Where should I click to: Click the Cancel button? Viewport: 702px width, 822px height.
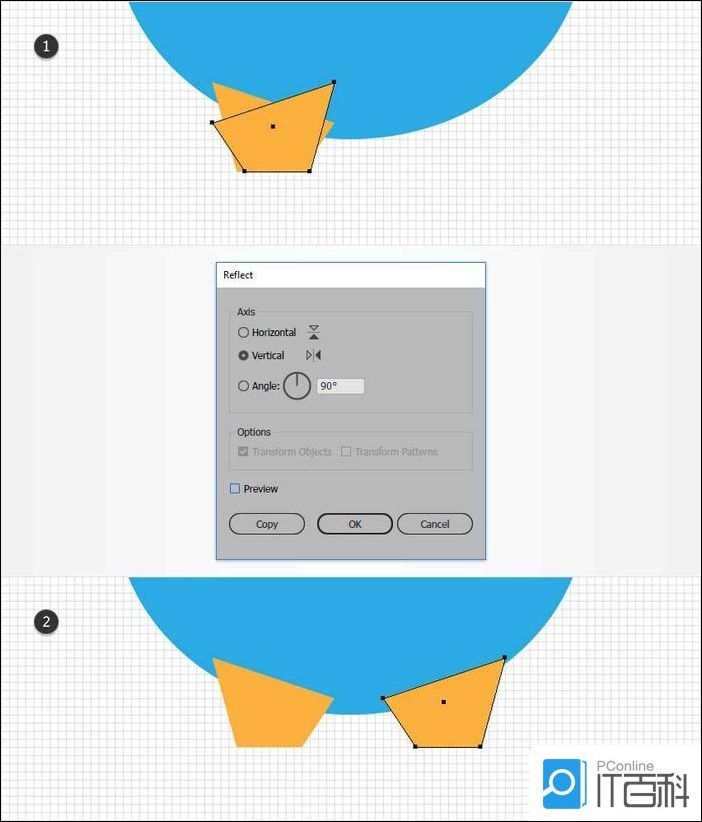click(x=435, y=524)
